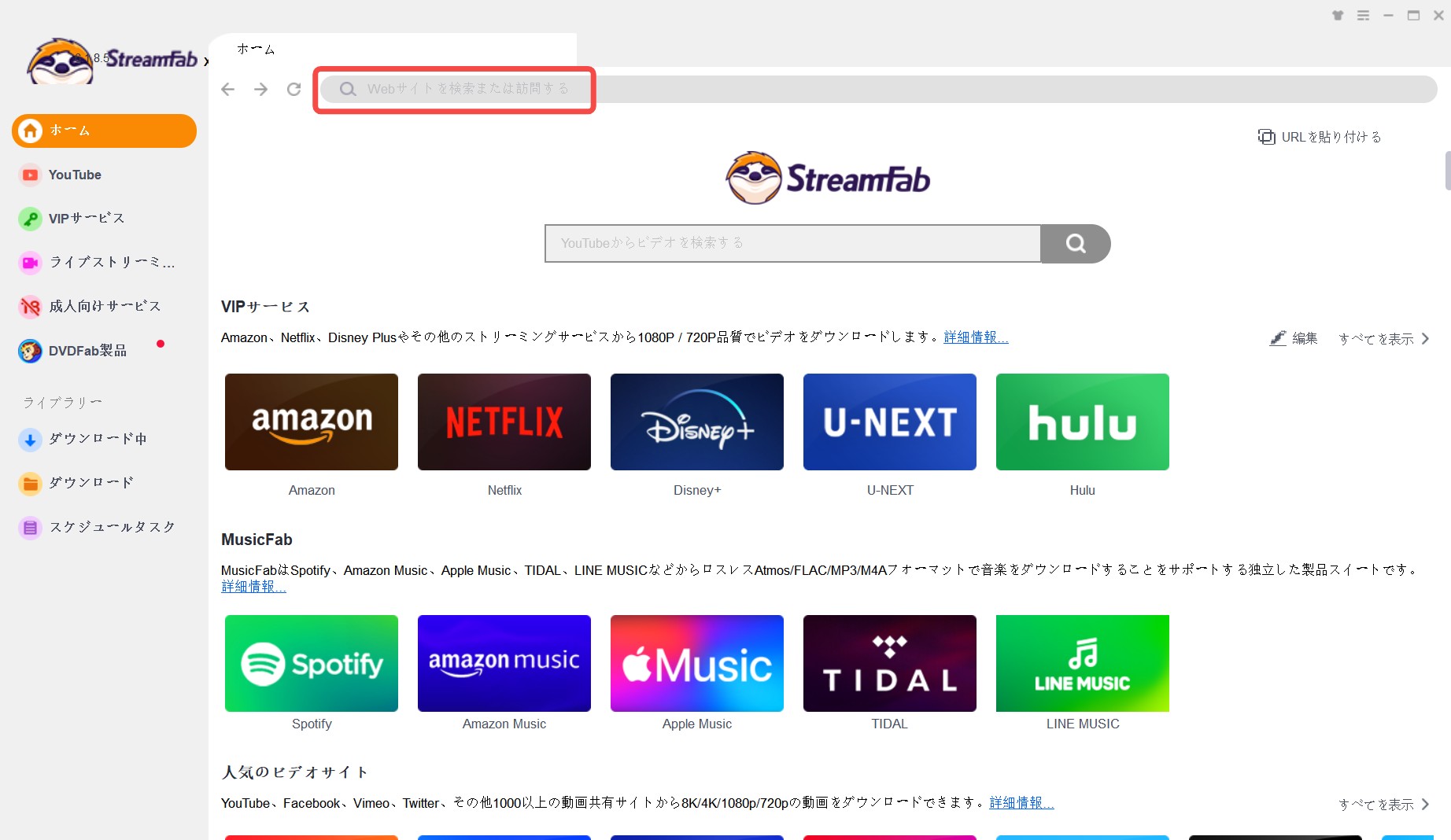Open ダウンロード中 in the library
Image resolution: width=1451 pixels, height=840 pixels.
click(104, 439)
